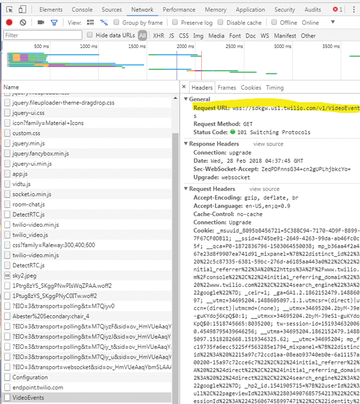Enable the Group by frame checkbox
Image resolution: width=360 pixels, height=404 pixels.
click(116, 22)
